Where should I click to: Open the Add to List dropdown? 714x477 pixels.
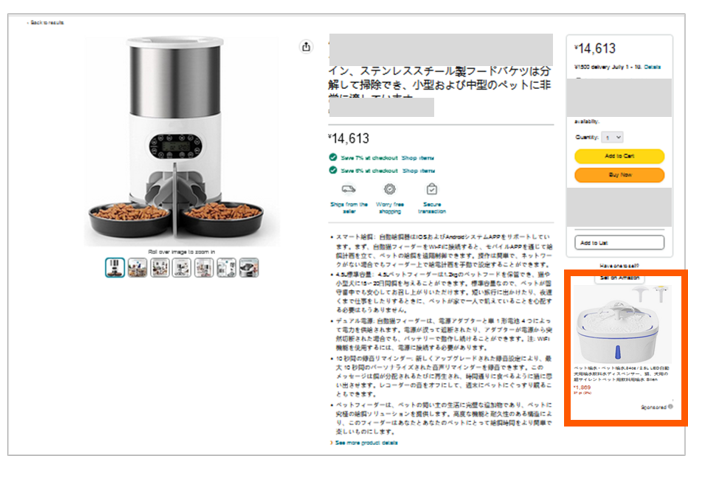(619, 243)
